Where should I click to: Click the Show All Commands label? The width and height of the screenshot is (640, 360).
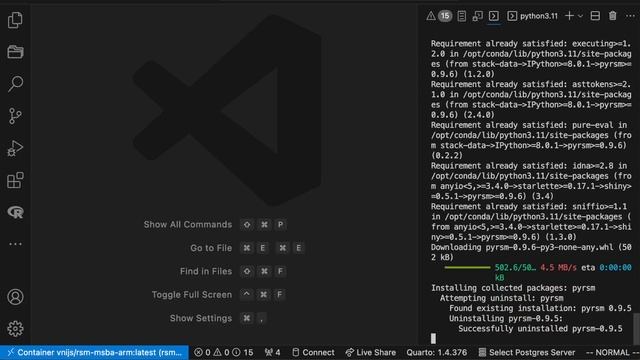pos(187,224)
